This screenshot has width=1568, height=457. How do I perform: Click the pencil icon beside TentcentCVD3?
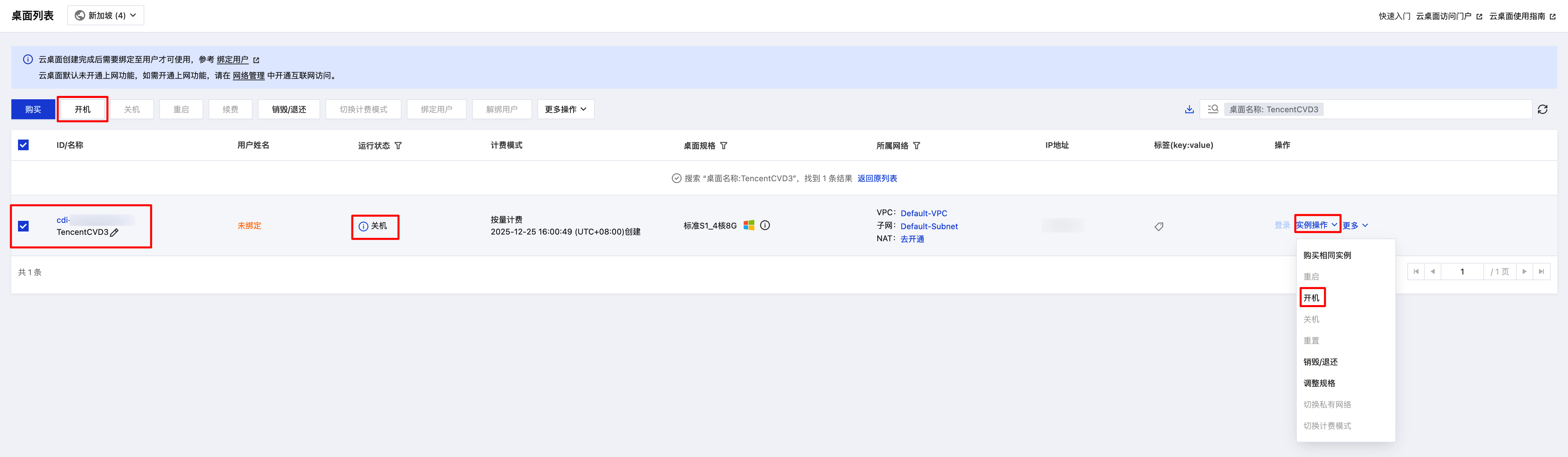tap(114, 232)
